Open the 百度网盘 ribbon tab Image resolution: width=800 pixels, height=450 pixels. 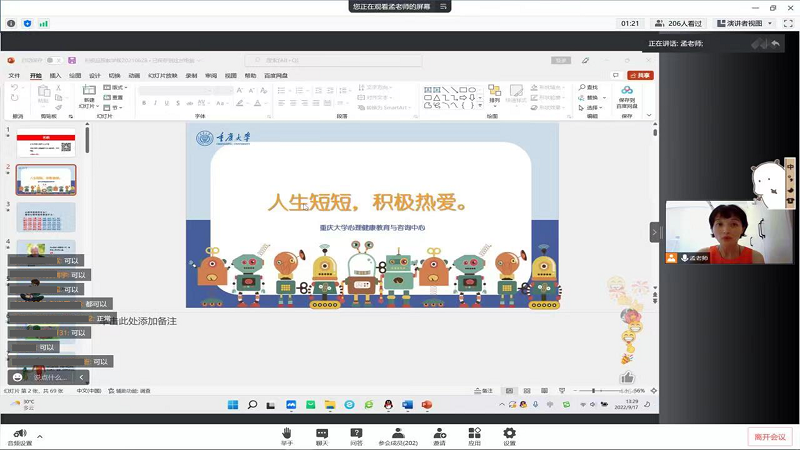click(276, 76)
